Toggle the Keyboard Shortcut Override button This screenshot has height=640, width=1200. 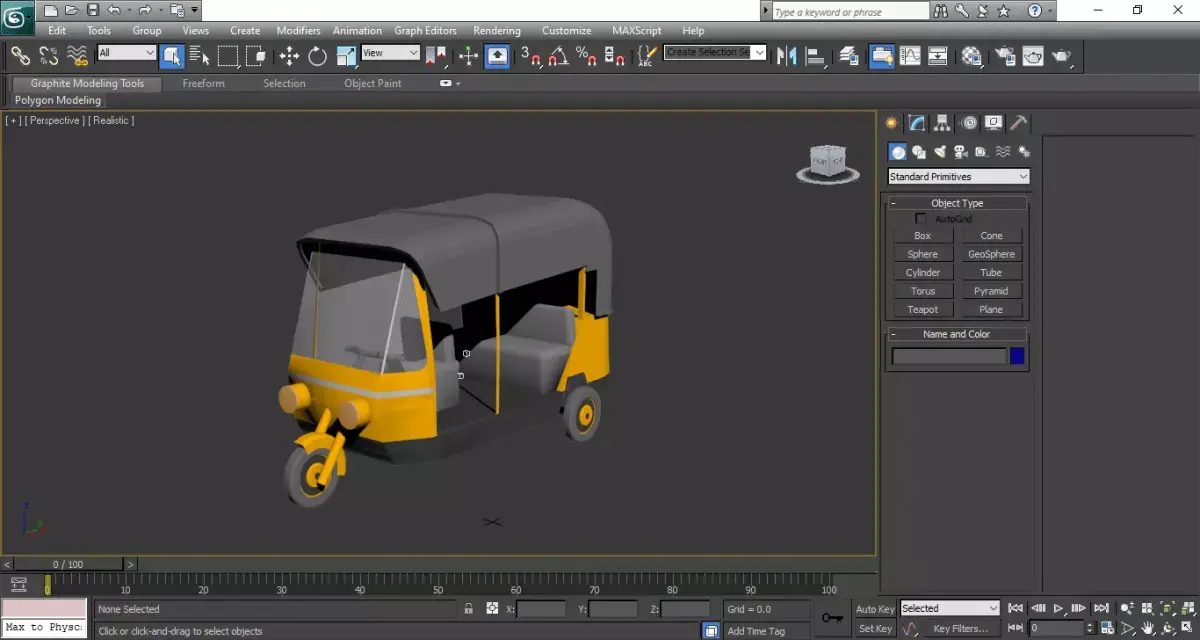pos(497,55)
